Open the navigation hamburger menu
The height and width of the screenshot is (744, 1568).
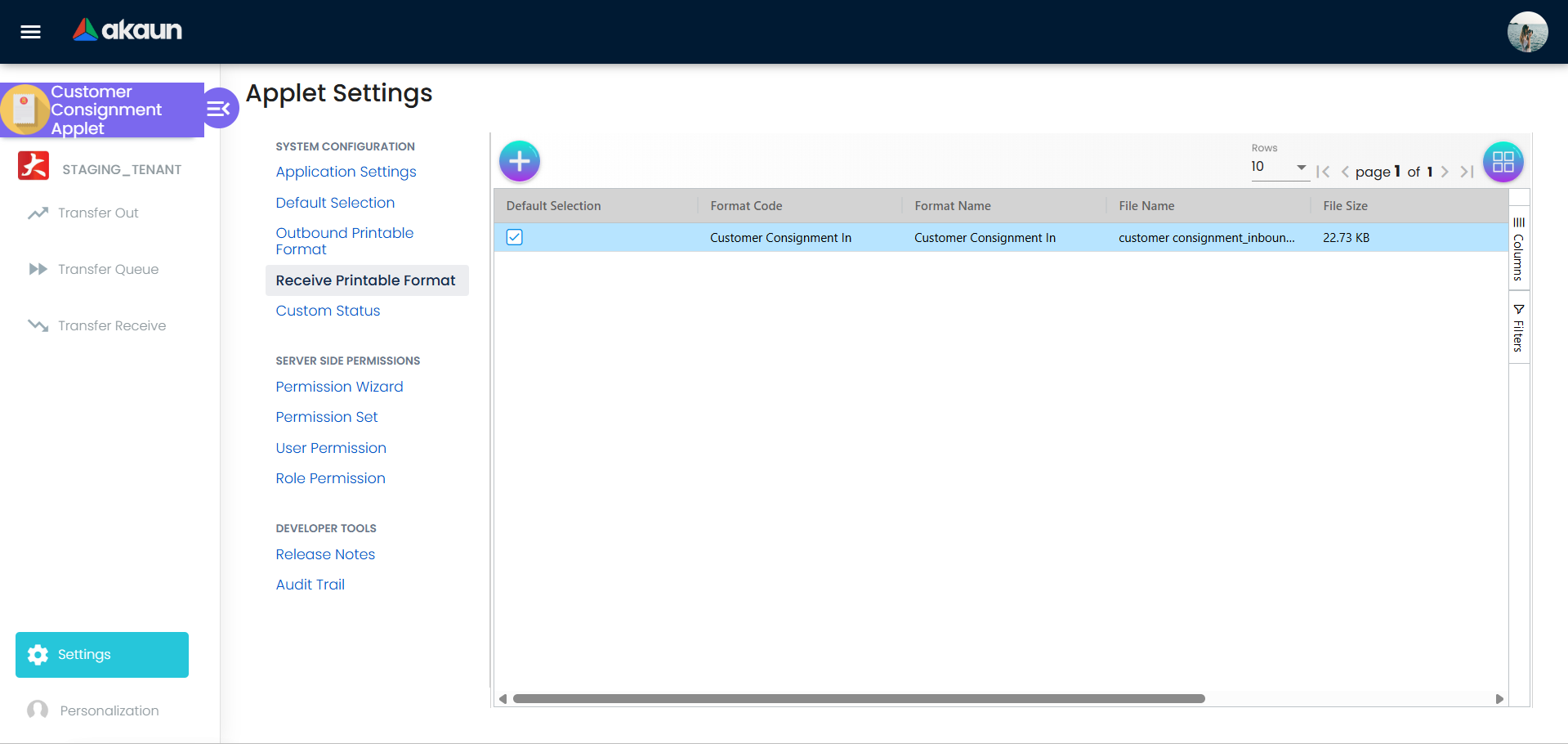[29, 32]
